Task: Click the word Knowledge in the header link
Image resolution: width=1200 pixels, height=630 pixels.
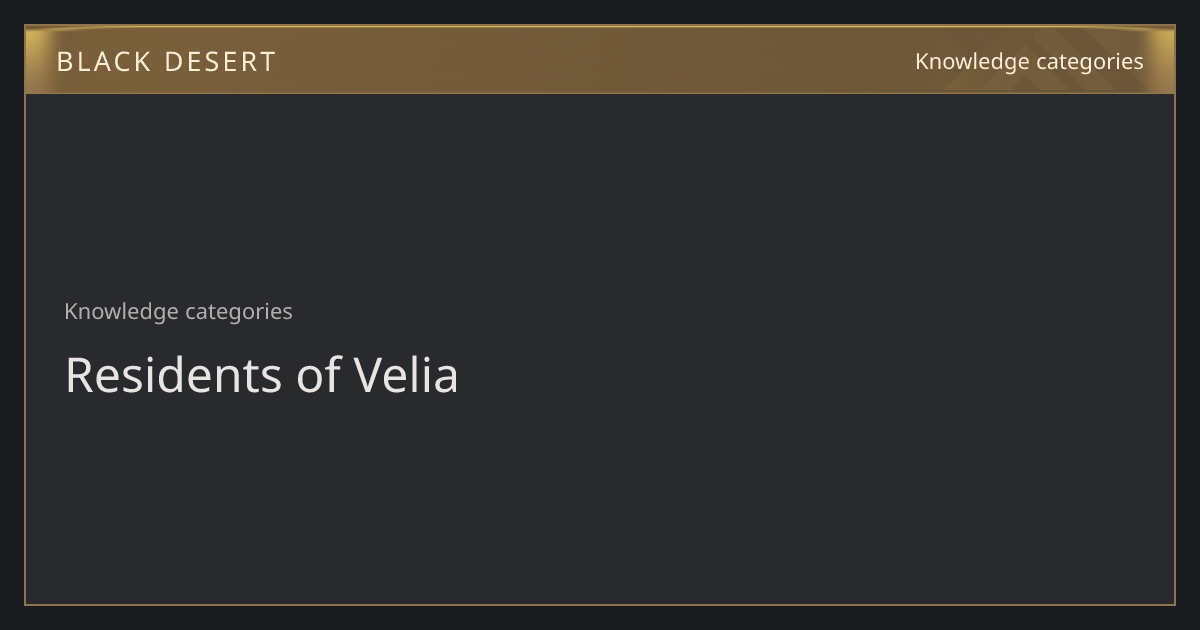Action: point(972,61)
